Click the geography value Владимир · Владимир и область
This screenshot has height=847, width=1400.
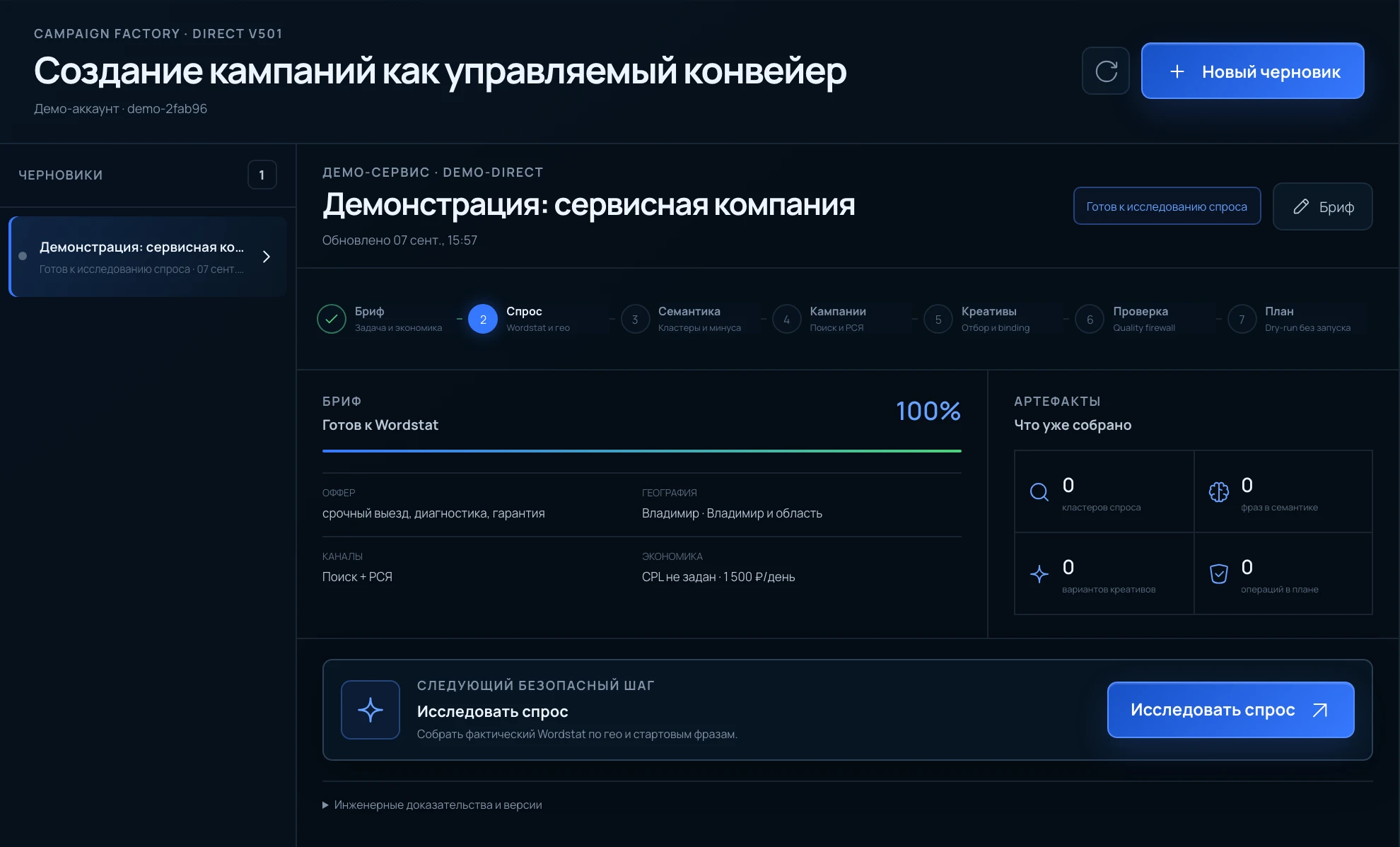click(732, 513)
